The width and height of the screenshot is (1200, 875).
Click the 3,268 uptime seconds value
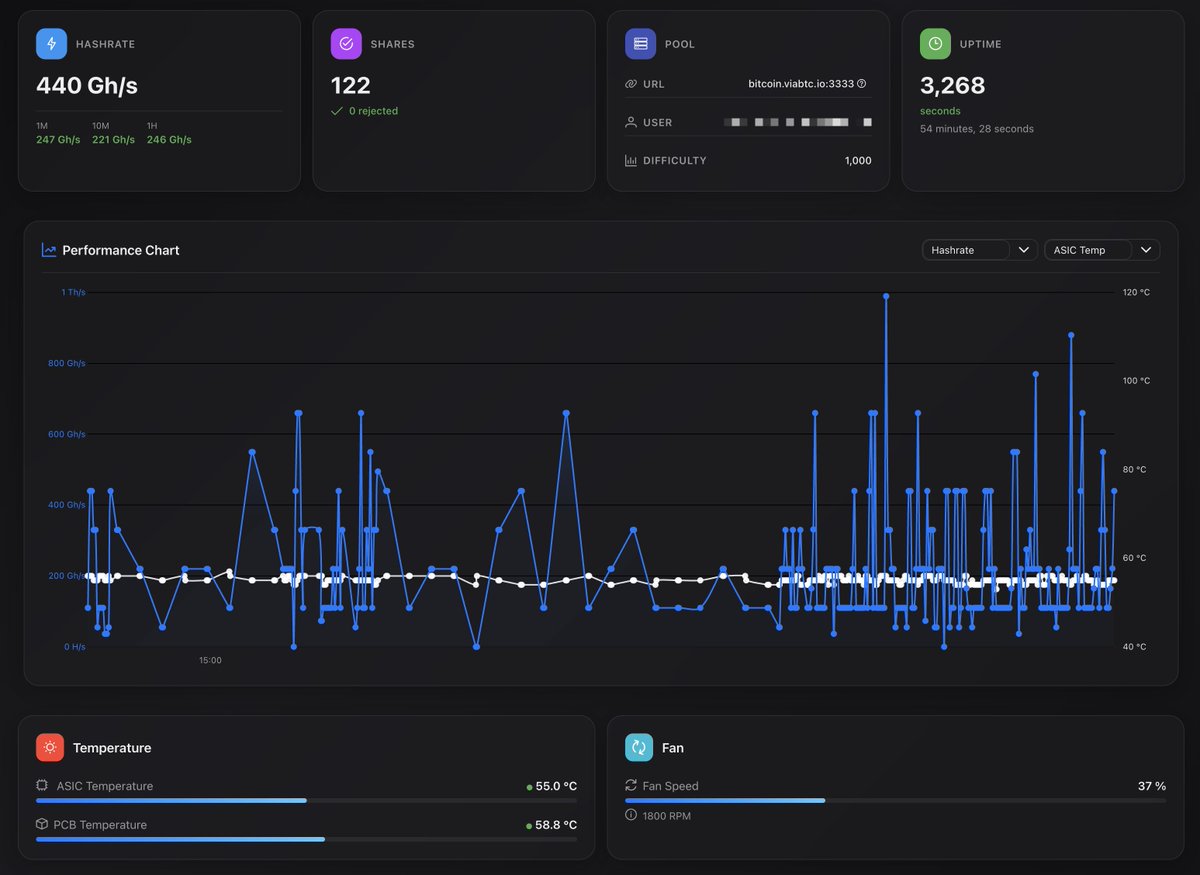coord(953,86)
